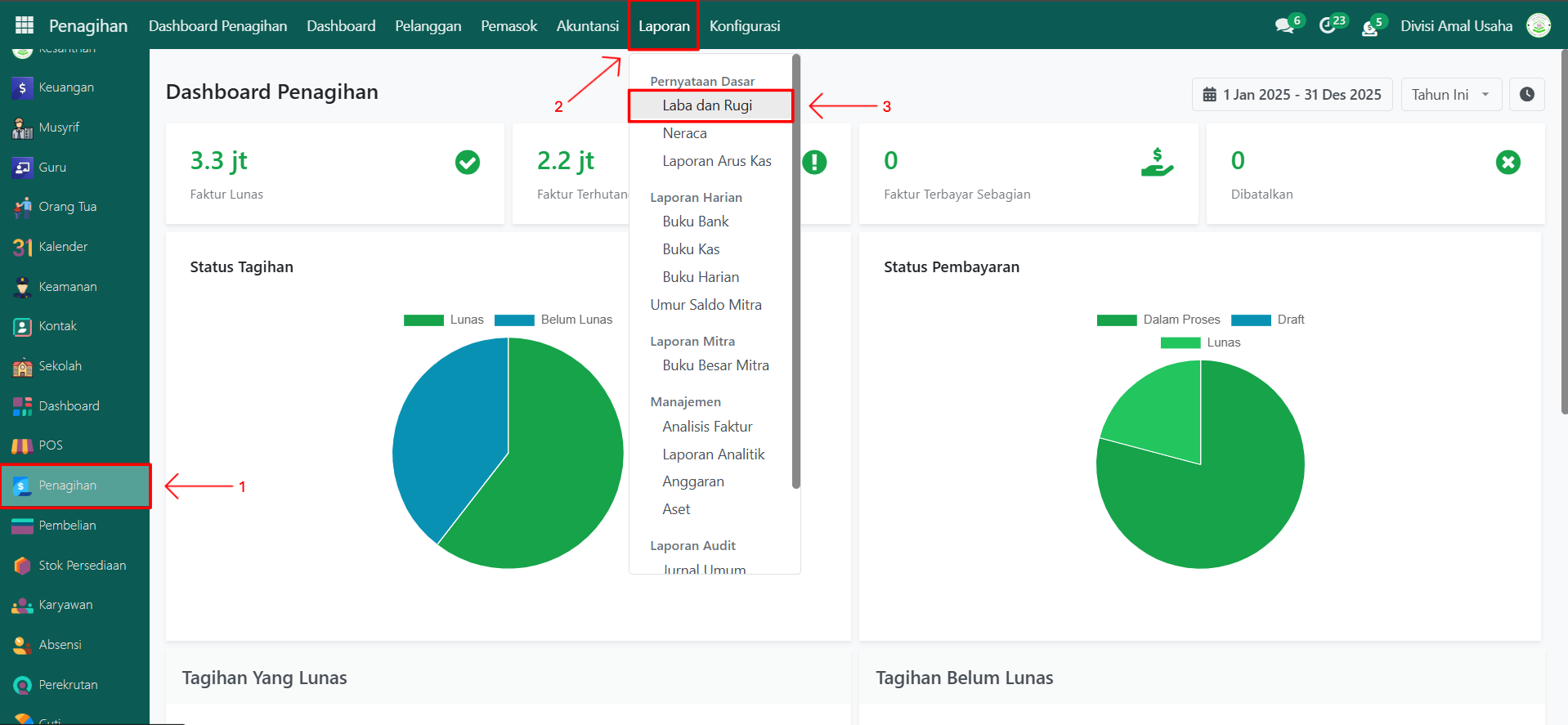Click the chat messages icon
This screenshot has width=1568, height=725.
pyautogui.click(x=1284, y=26)
